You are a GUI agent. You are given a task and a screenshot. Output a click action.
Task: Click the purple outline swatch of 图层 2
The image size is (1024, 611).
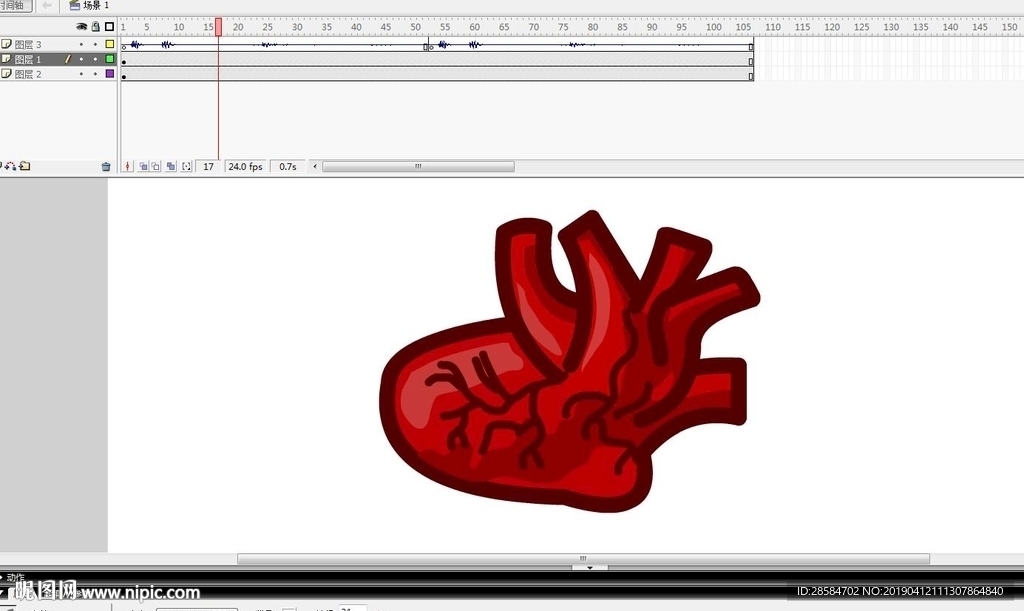pyautogui.click(x=110, y=74)
